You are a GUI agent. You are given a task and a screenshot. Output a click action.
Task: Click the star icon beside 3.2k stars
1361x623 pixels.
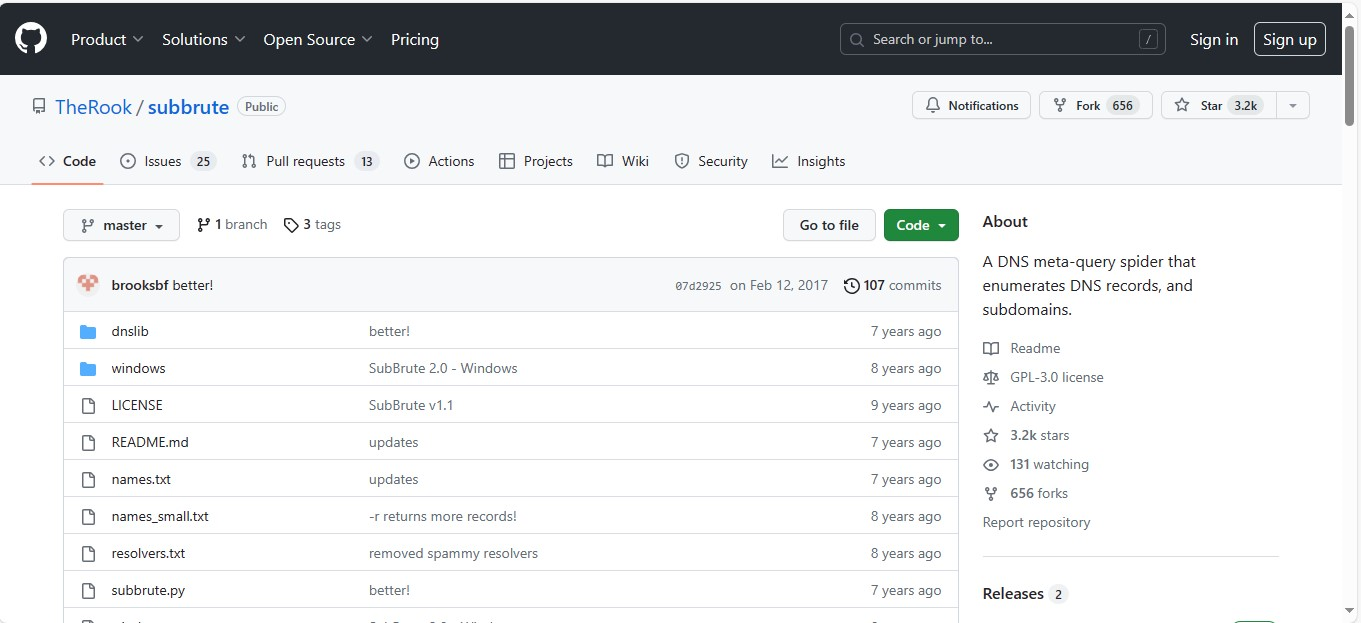pos(991,435)
